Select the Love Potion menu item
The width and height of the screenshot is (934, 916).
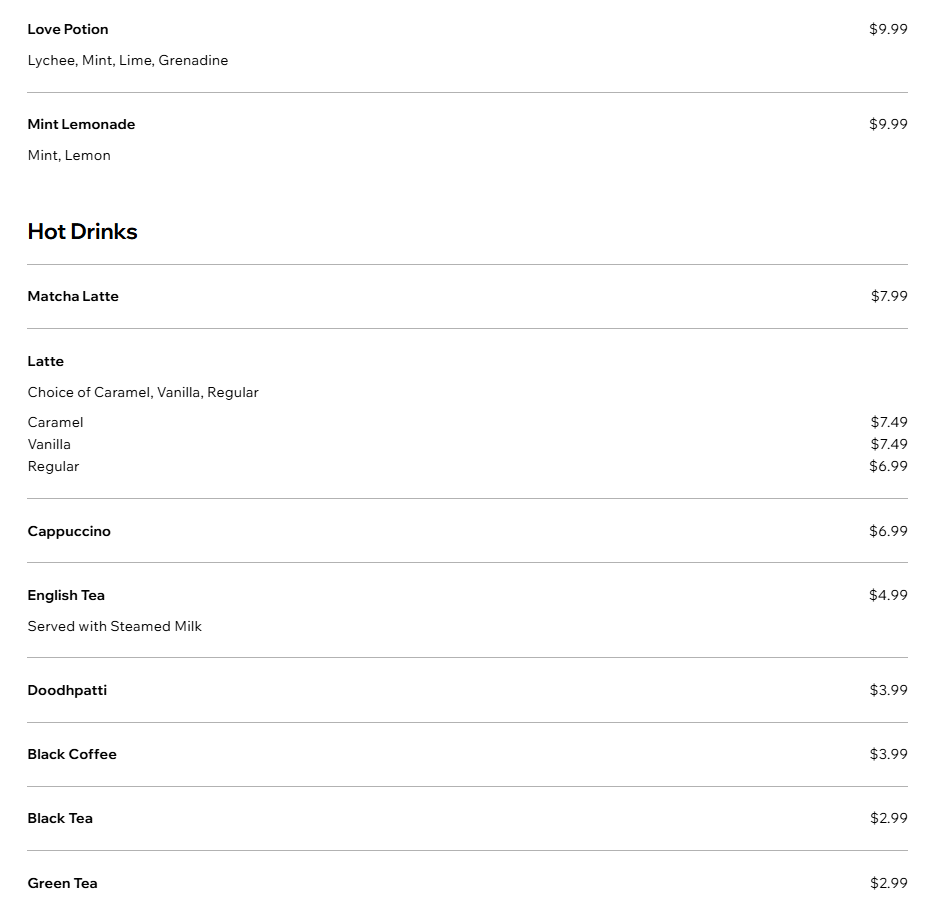(467, 45)
